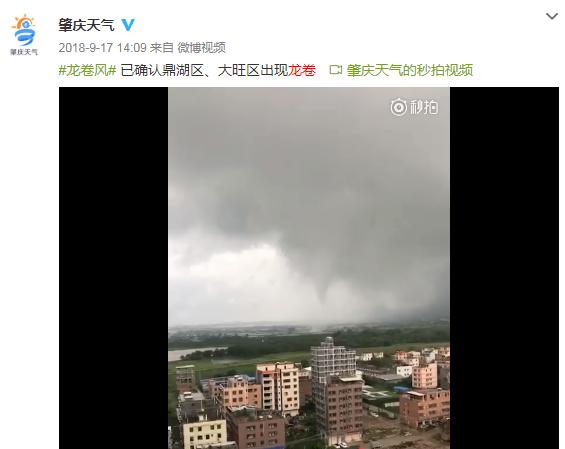The width and height of the screenshot is (565, 449).
Task: Expand the post options chevron at top right
Action: point(552,16)
